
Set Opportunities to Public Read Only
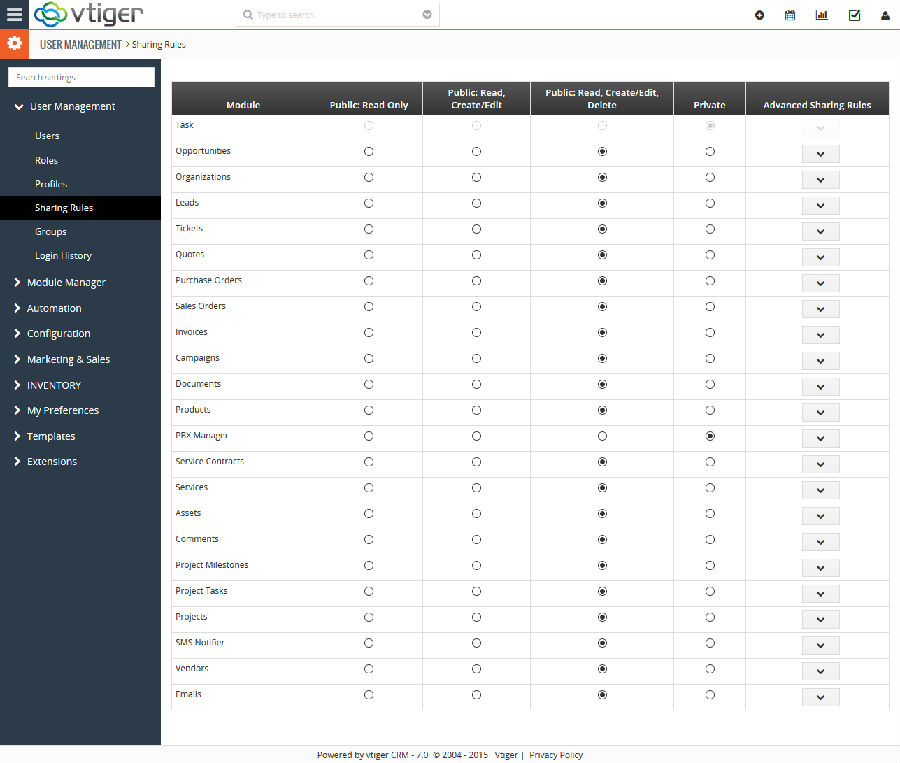368,152
